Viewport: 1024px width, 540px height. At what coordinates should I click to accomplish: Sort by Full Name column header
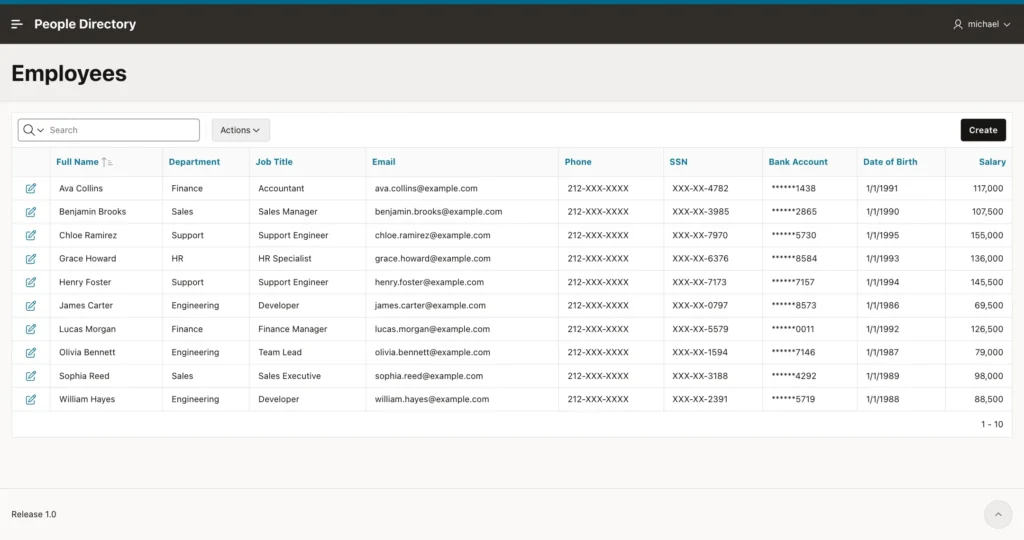77,162
